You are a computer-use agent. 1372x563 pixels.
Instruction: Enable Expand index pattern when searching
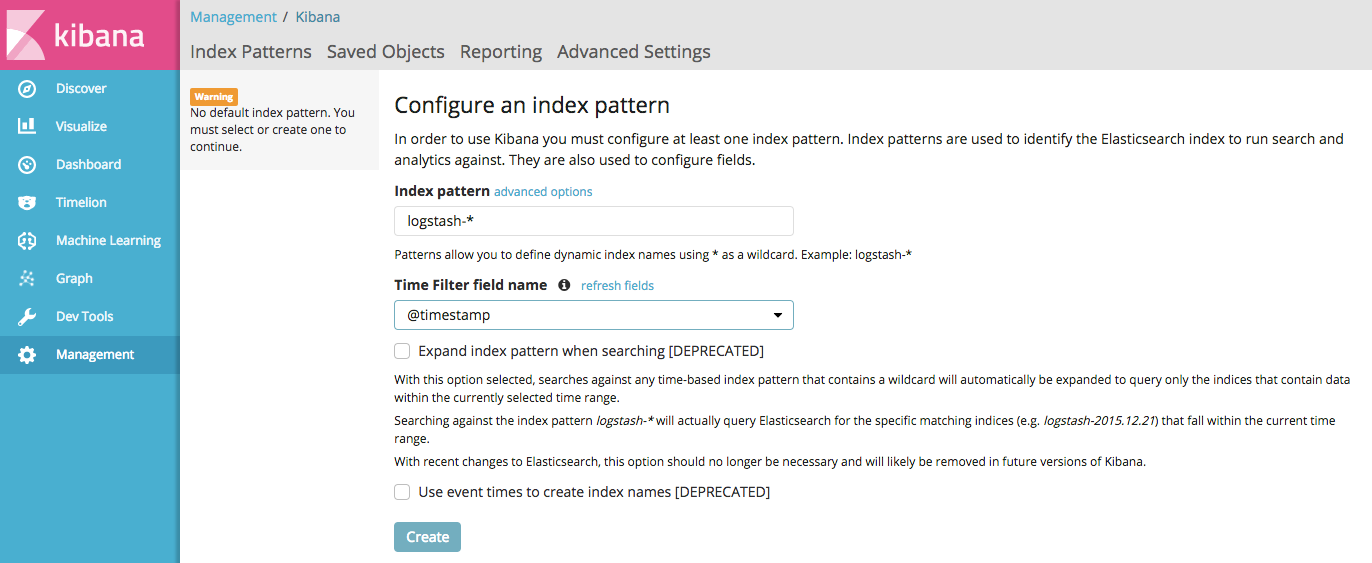pyautogui.click(x=402, y=351)
